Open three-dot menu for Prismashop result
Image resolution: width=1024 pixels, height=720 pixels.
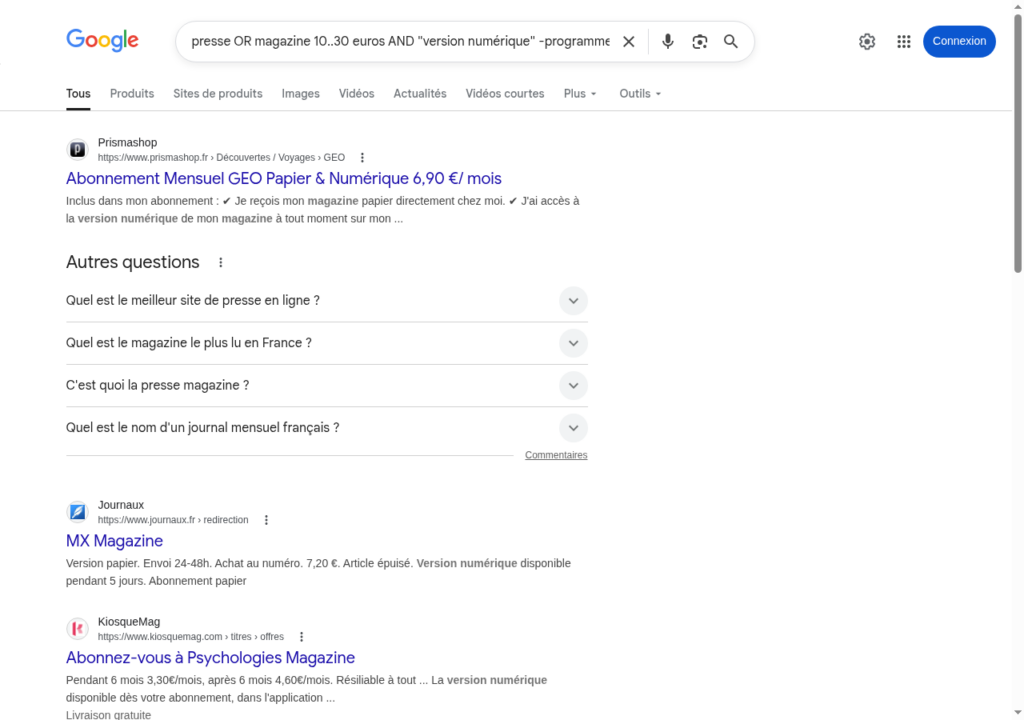(x=362, y=158)
